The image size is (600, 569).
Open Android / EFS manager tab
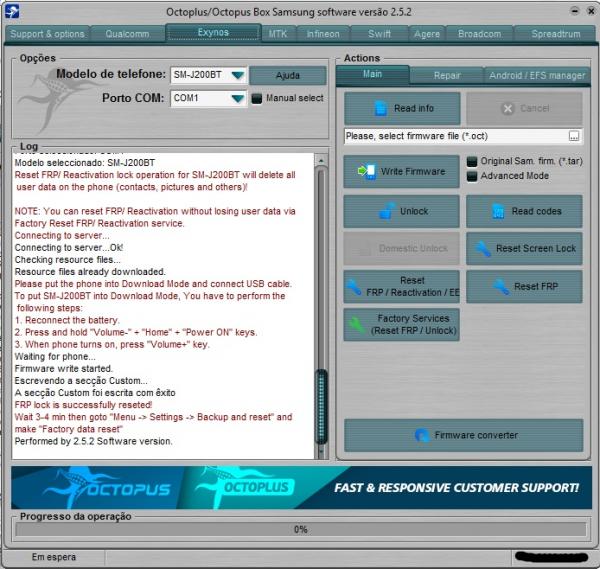point(537,76)
